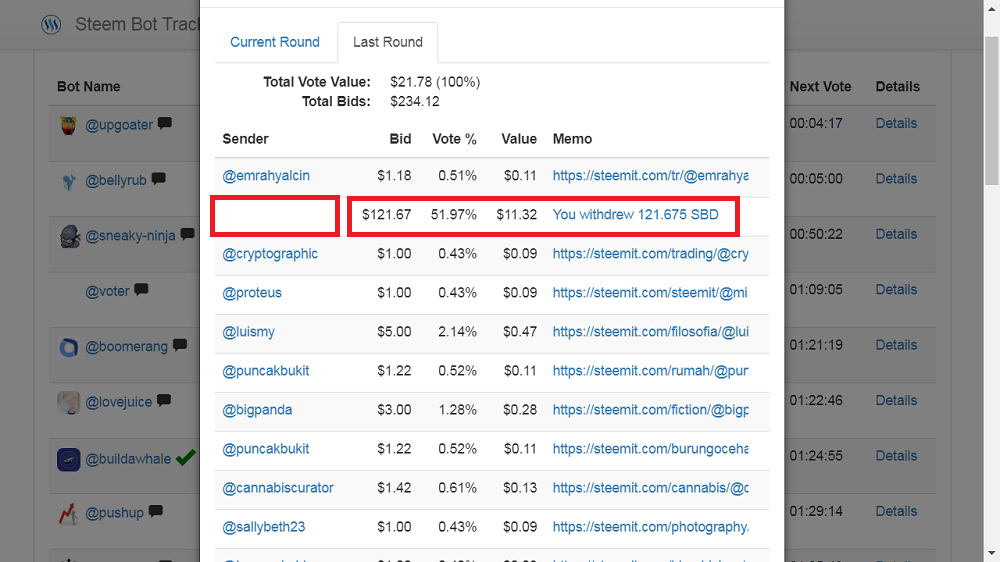Open Details for the 00:04:17 row
The height and width of the screenshot is (562, 1000).
(x=896, y=123)
